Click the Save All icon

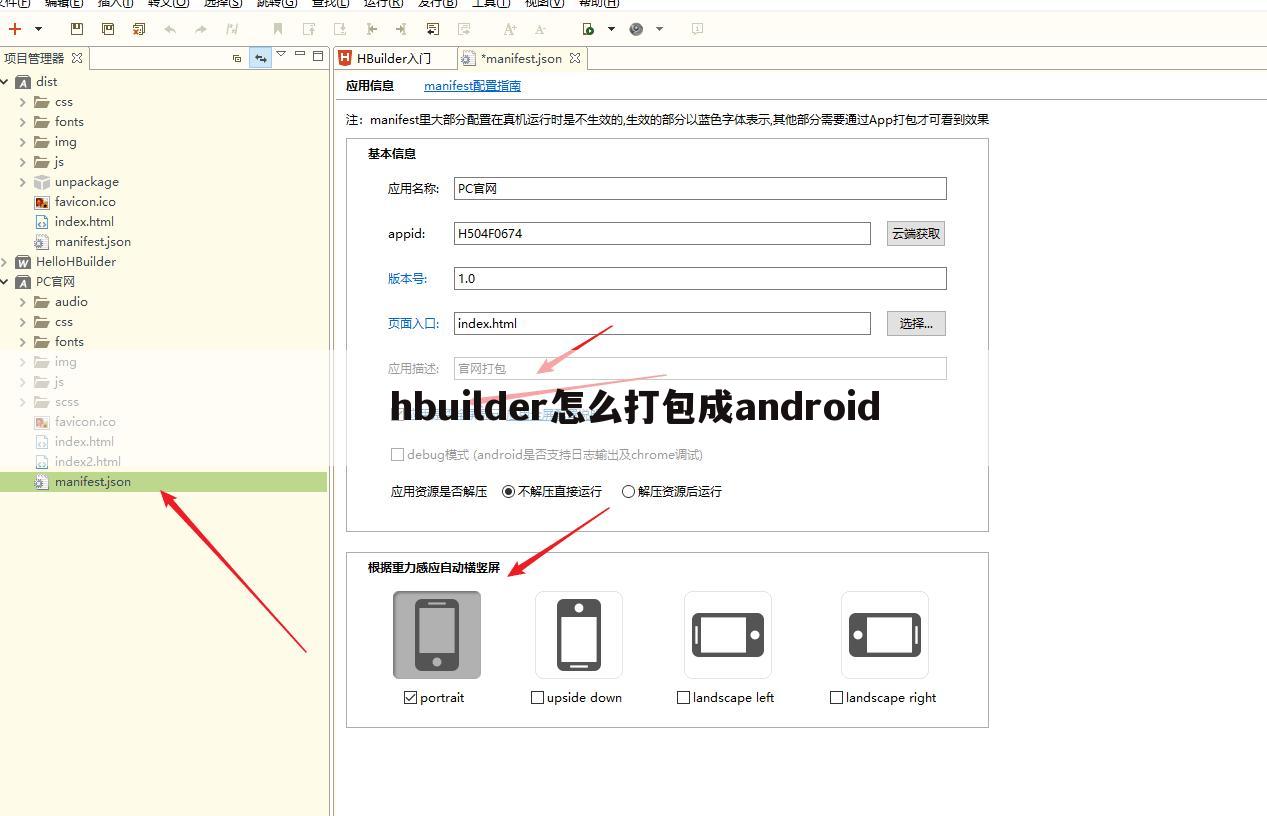point(108,29)
